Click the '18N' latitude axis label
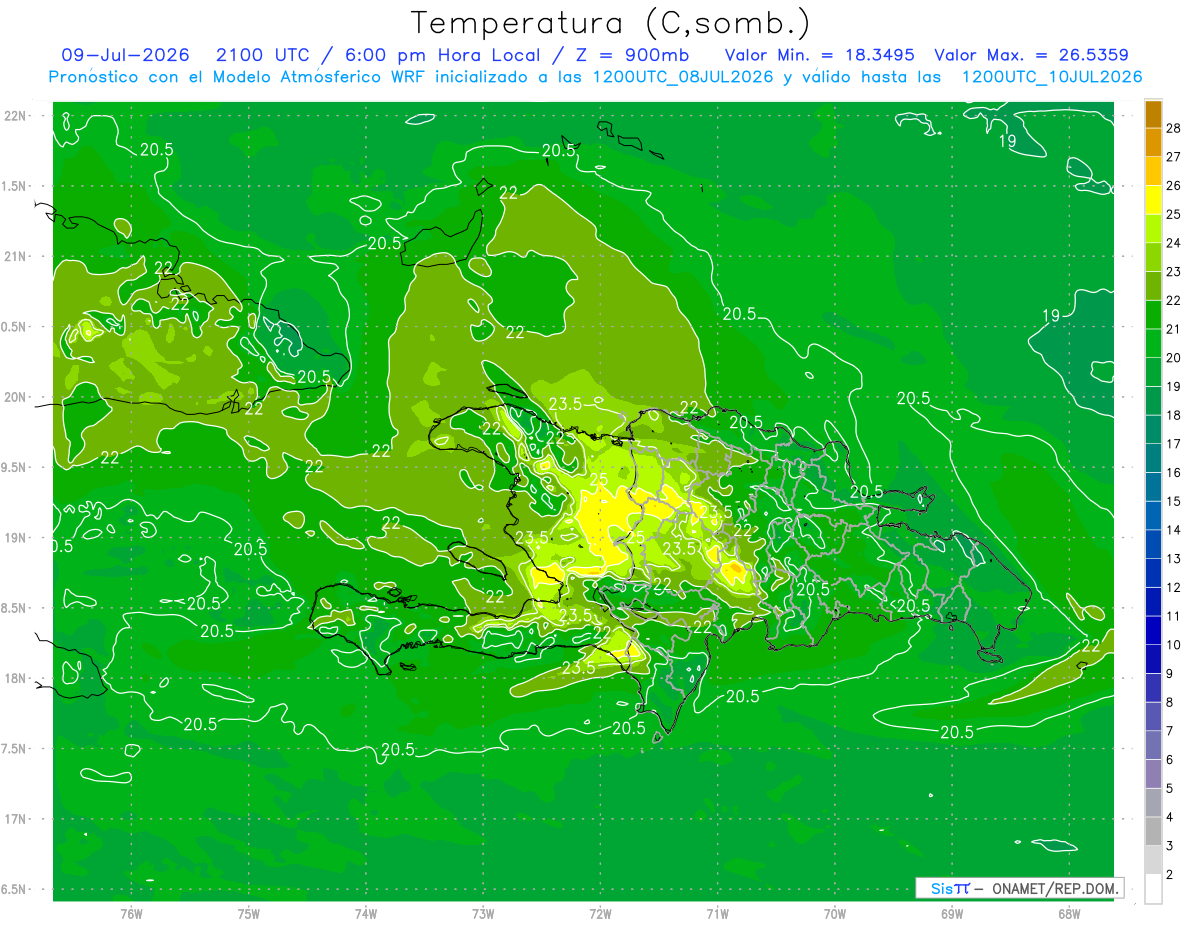The height and width of the screenshot is (927, 1200). [17, 678]
